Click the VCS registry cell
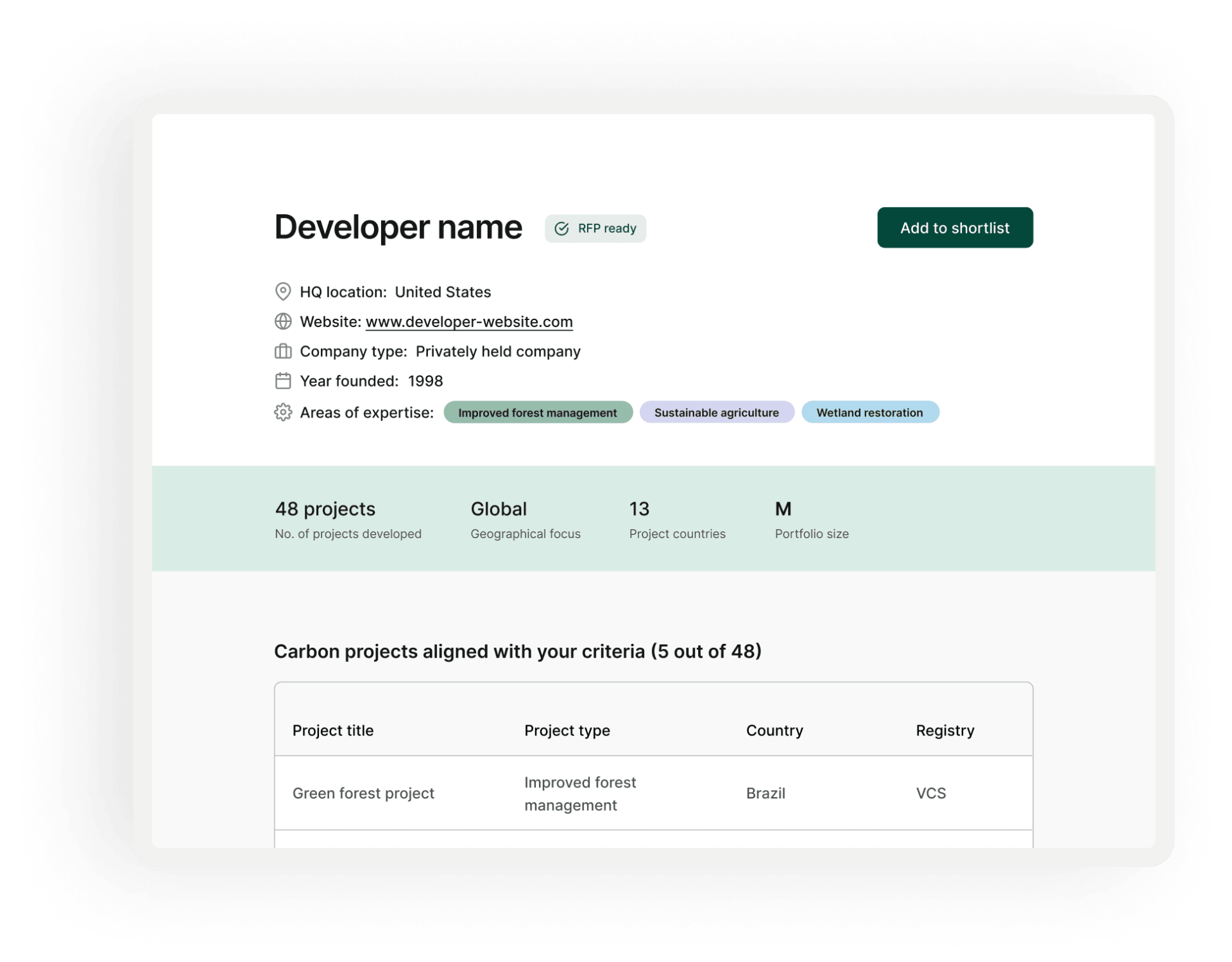 coord(930,793)
